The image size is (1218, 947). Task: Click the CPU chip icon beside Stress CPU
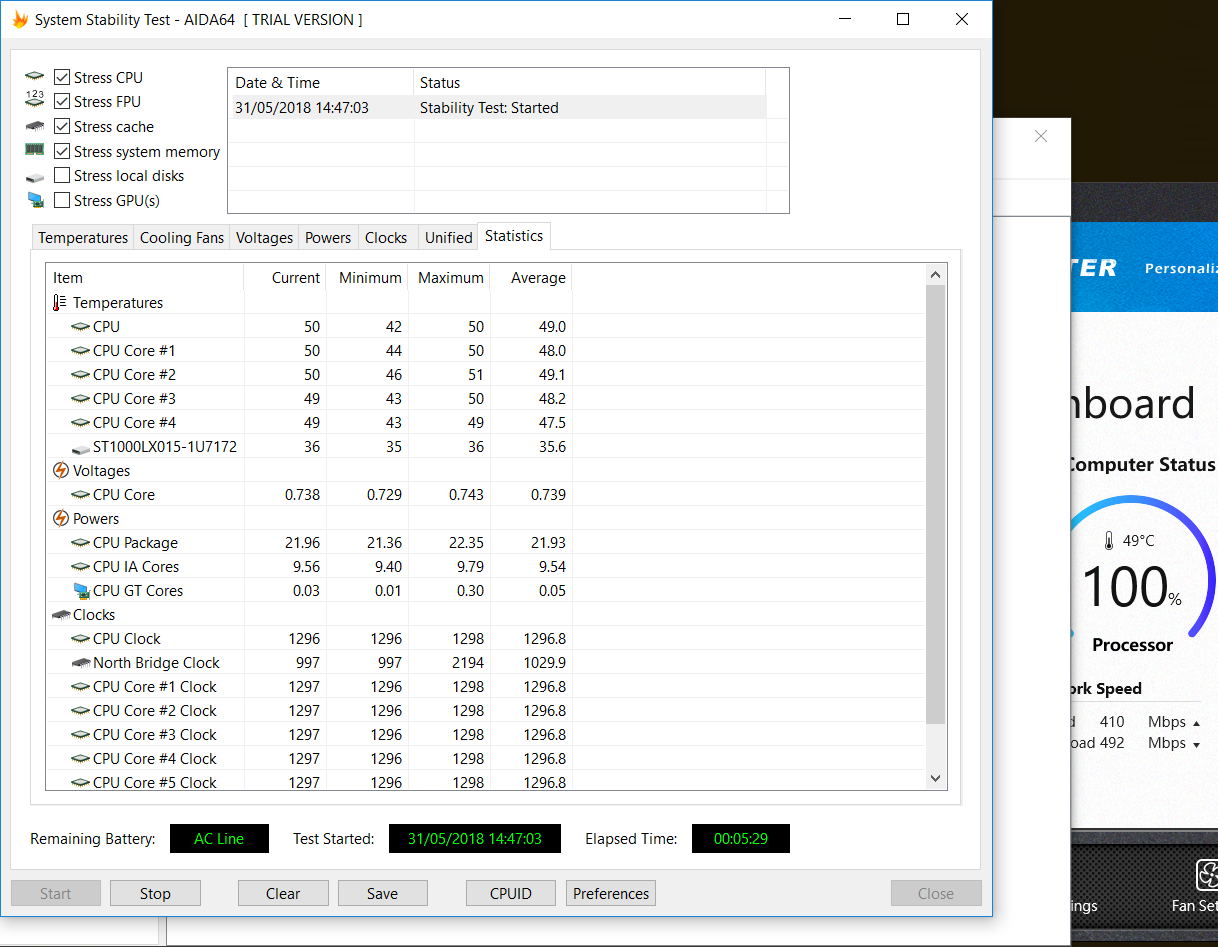click(35, 77)
